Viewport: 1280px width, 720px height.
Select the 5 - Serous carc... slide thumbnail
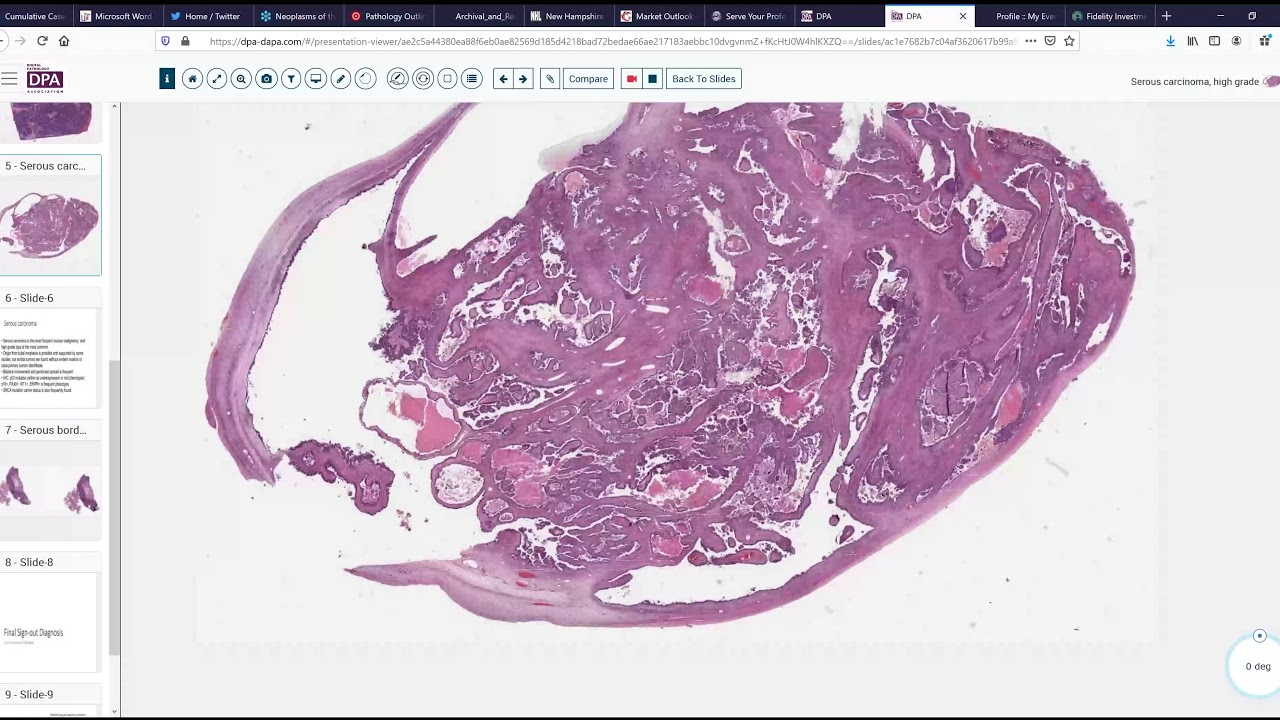(51, 216)
